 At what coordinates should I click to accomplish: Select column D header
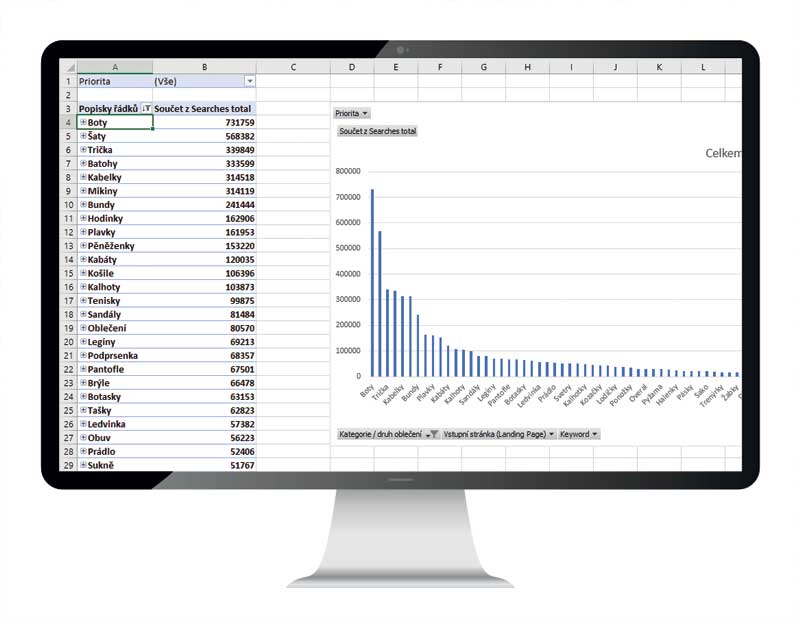[352, 67]
